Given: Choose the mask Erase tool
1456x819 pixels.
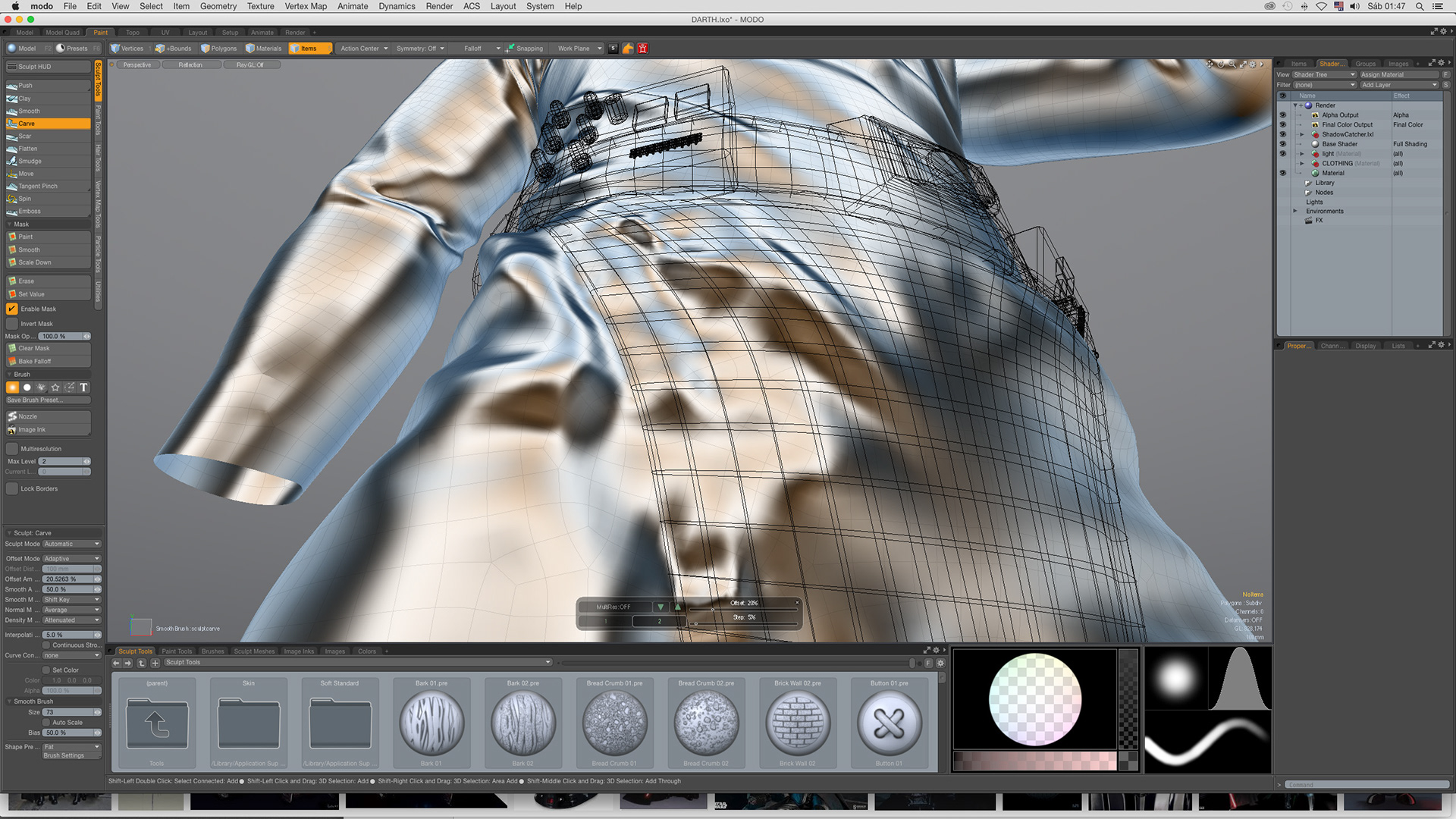Looking at the screenshot, I should pos(49,281).
